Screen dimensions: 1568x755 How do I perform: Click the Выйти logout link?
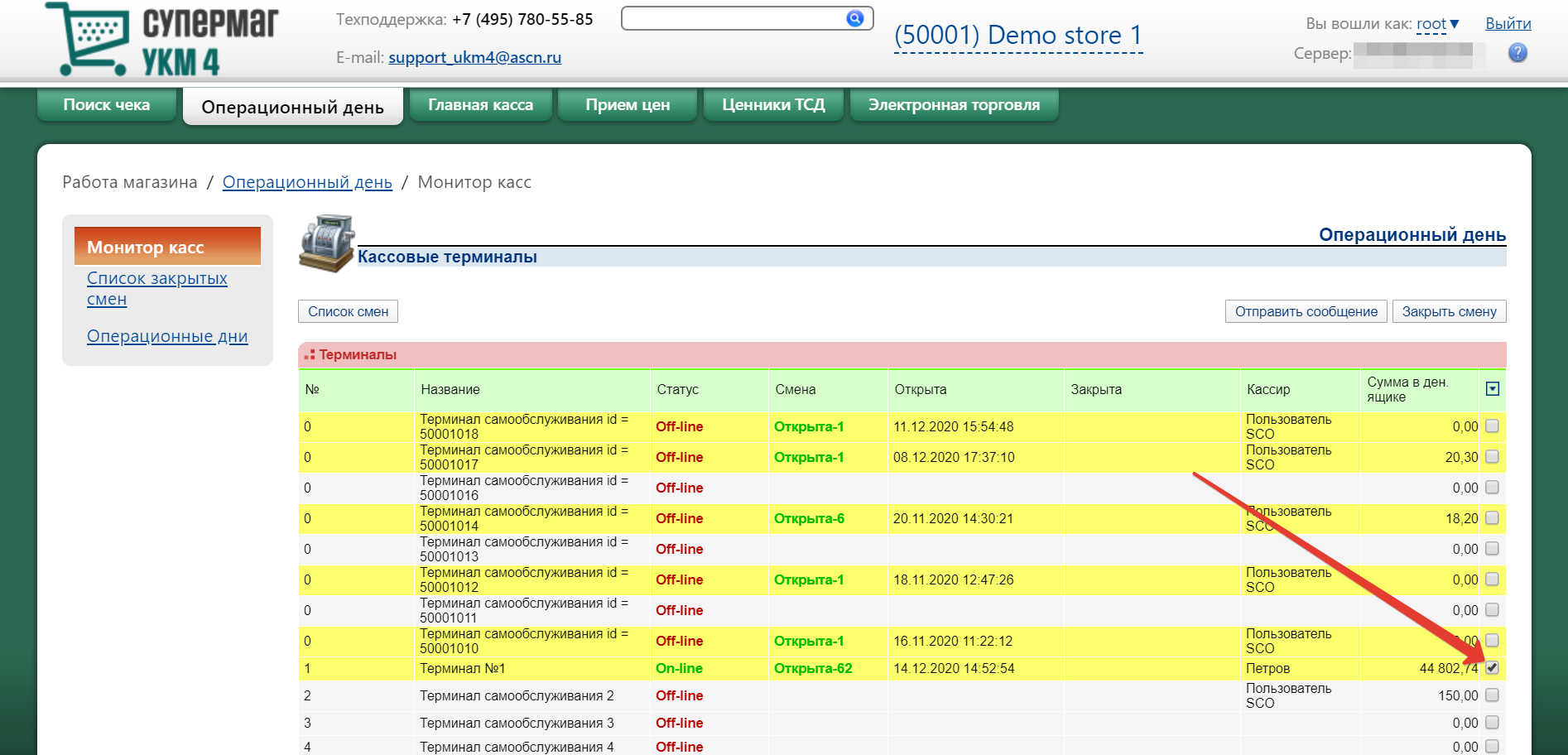(1508, 24)
